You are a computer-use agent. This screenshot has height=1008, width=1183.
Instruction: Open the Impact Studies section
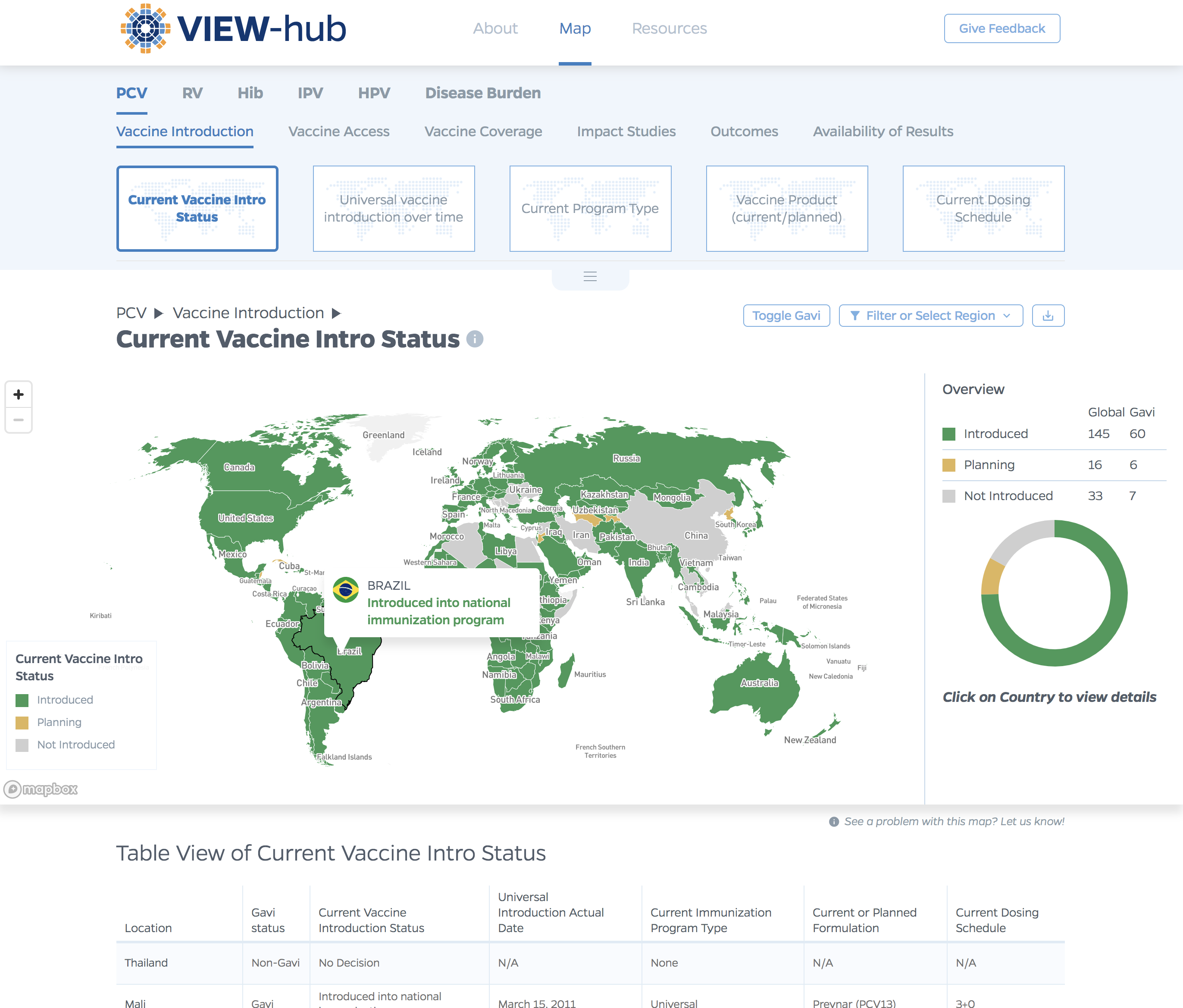tap(627, 131)
